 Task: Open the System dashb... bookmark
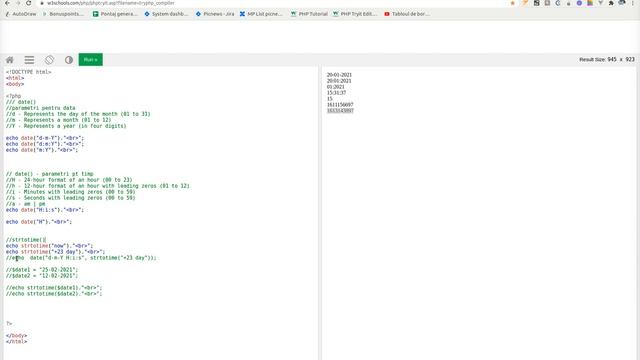click(x=167, y=14)
